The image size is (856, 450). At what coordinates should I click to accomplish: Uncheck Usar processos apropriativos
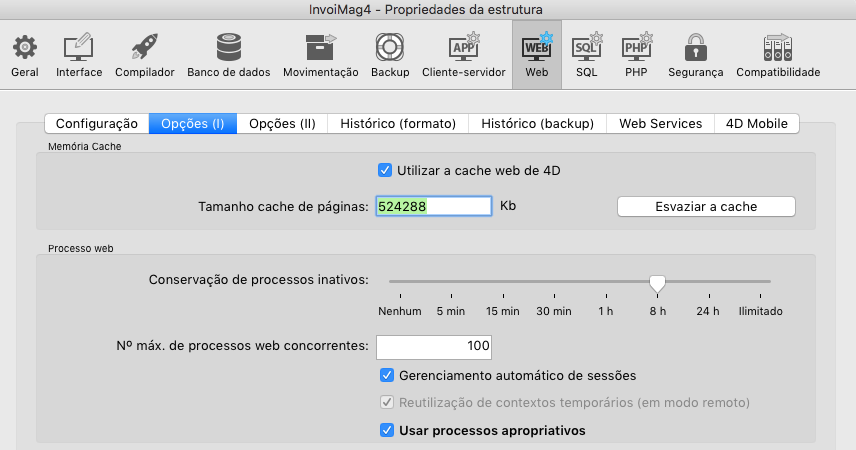[x=387, y=431]
